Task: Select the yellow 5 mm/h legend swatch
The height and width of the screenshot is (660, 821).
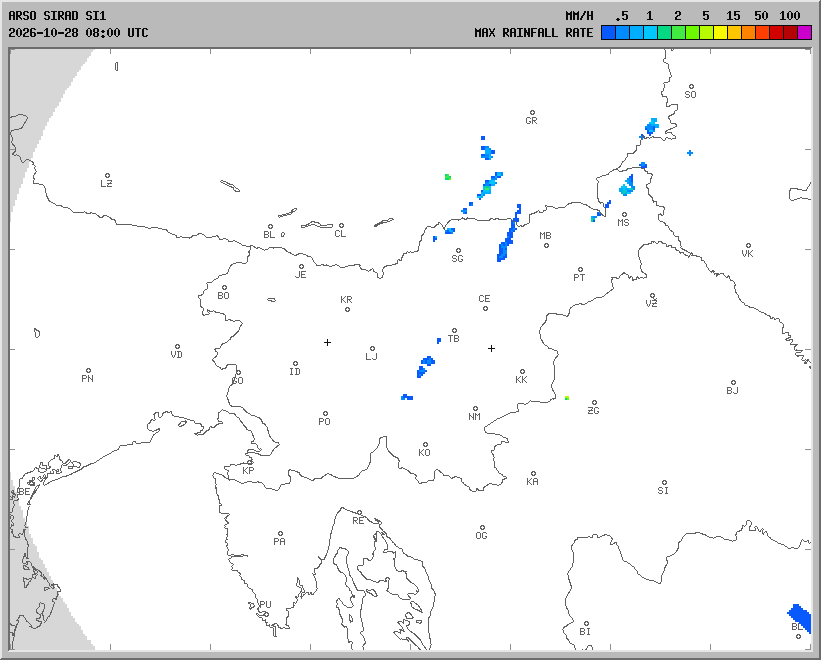Action: pos(720,32)
